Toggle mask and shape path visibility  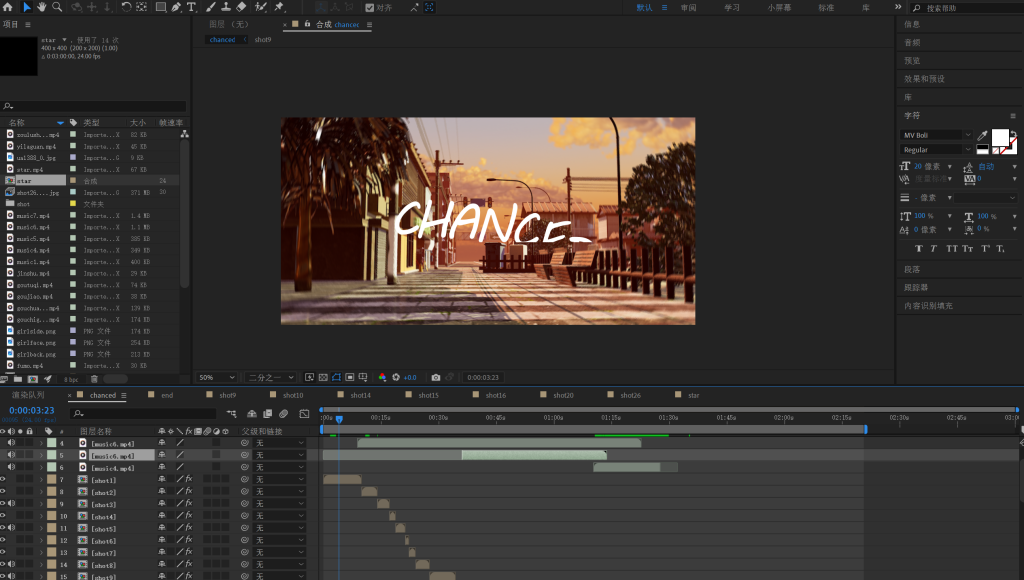(336, 378)
